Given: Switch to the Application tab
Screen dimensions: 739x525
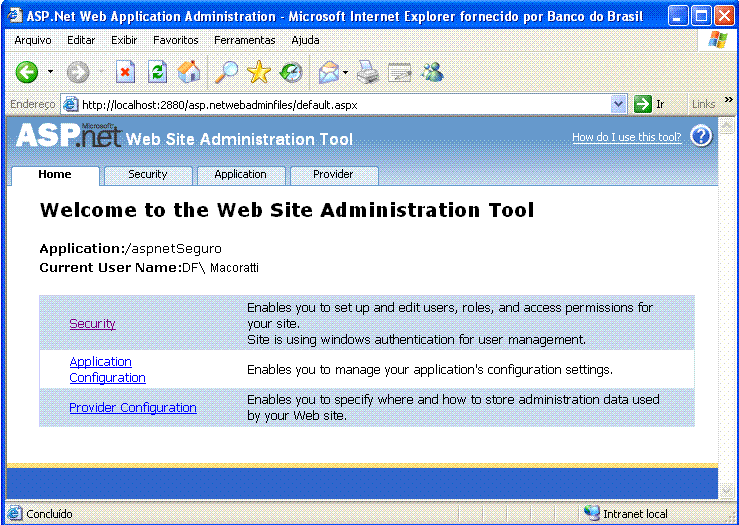Looking at the screenshot, I should [x=241, y=175].
